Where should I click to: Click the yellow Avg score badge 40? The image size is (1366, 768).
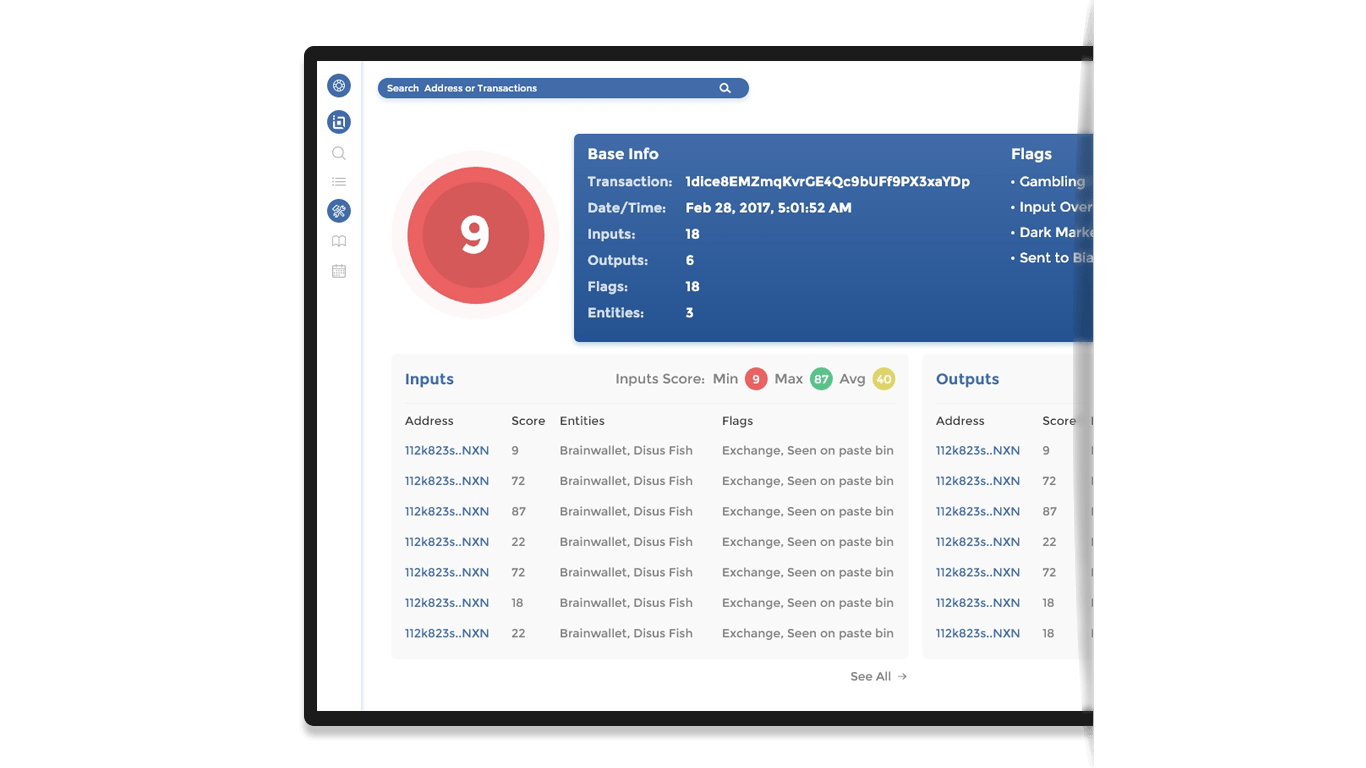coord(883,379)
